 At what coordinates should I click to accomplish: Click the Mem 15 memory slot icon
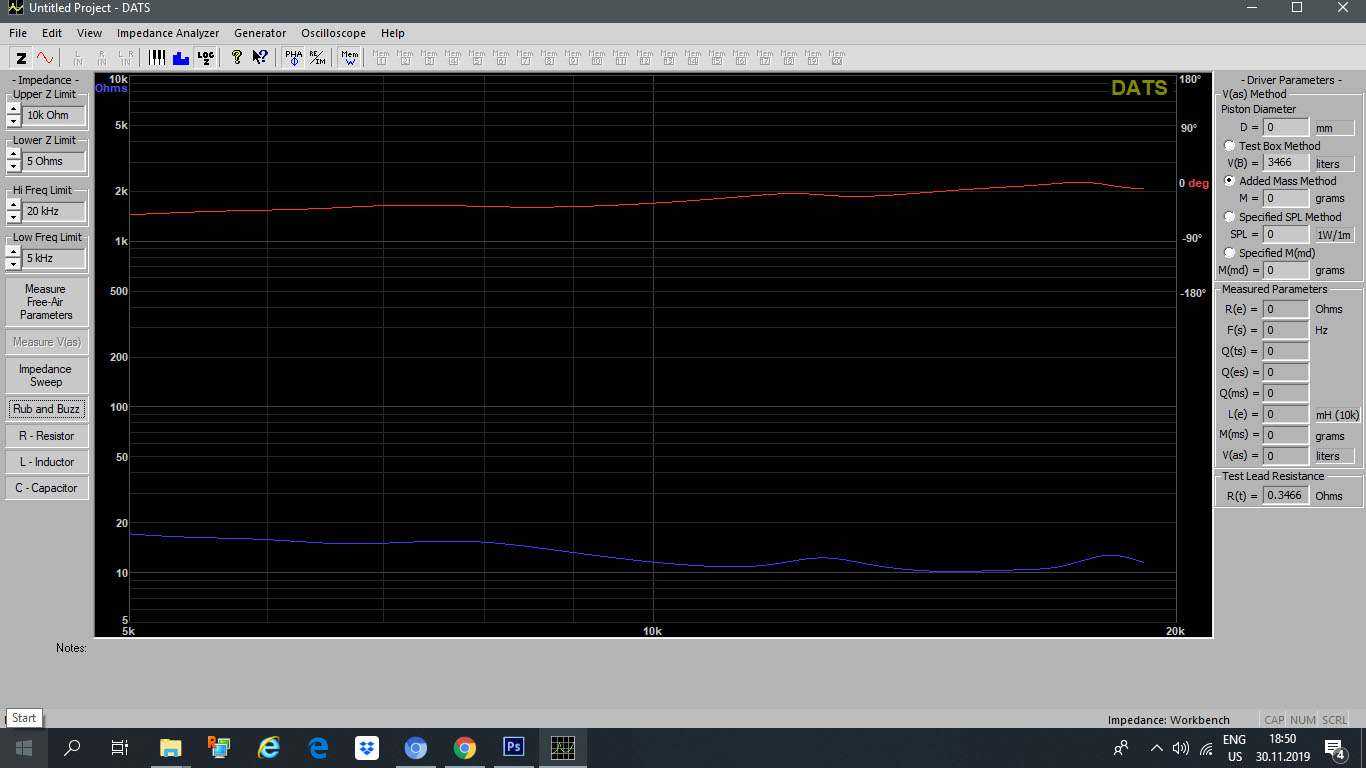tap(717, 58)
